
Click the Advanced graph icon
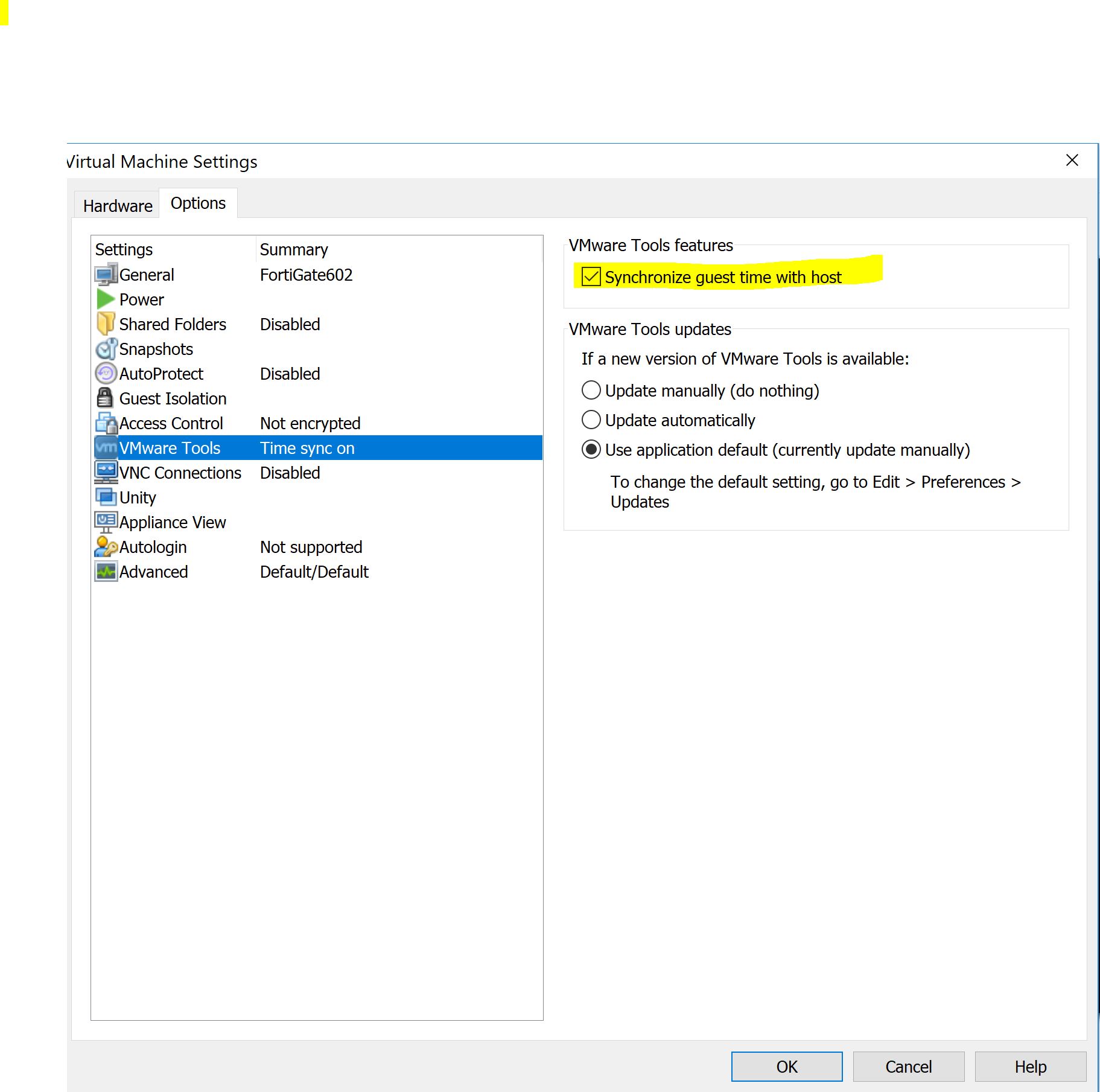106,572
